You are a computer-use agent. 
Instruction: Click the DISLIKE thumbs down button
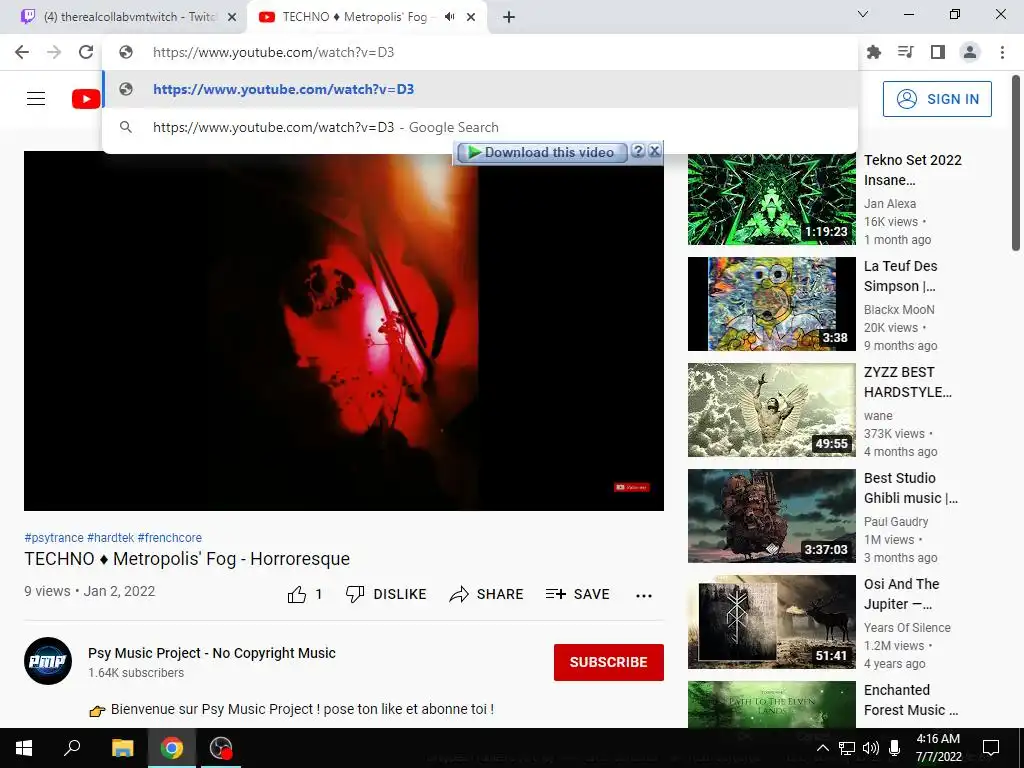tap(386, 594)
